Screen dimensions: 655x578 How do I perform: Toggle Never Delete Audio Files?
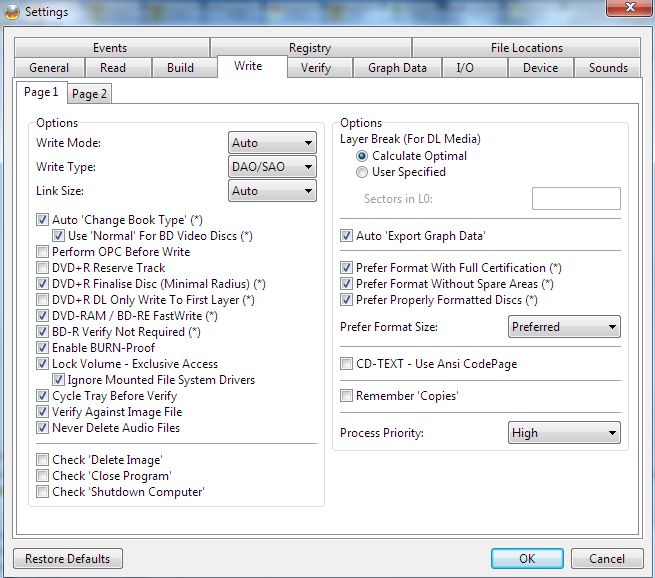click(x=42, y=428)
